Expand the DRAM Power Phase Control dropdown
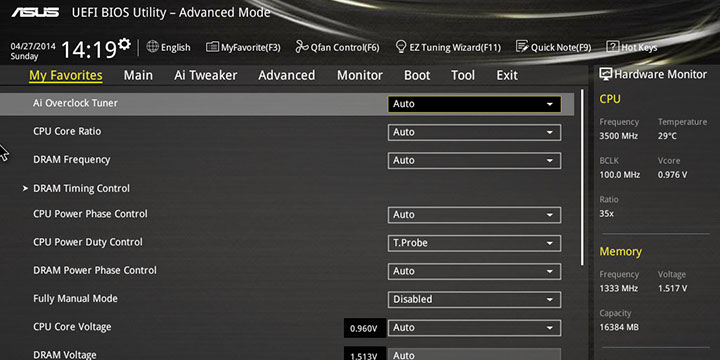Viewport: 720px width, 360px height. (474, 271)
